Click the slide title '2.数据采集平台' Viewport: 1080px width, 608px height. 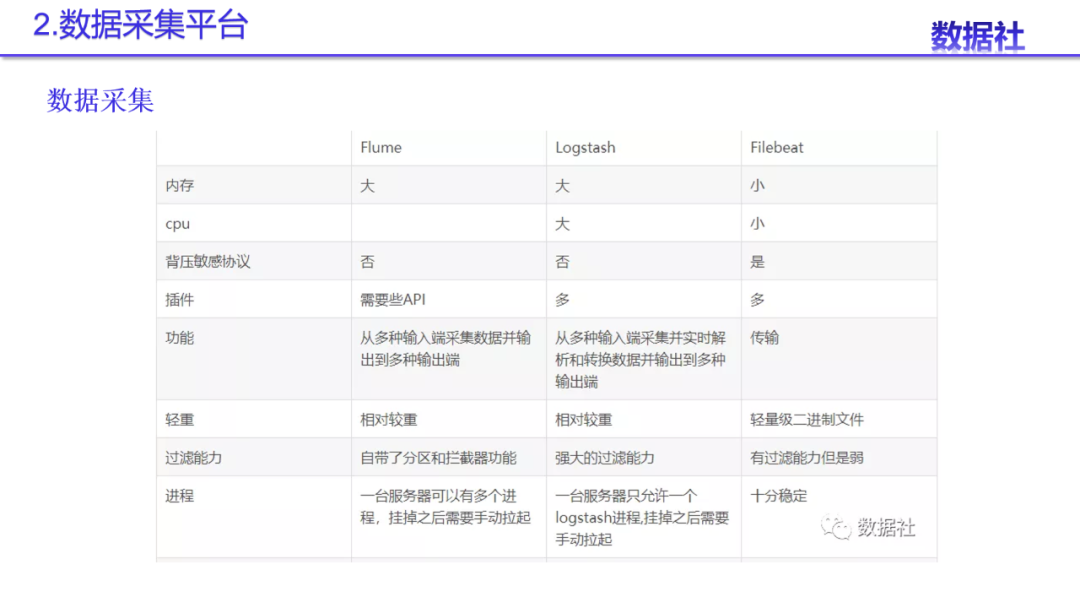[141, 25]
